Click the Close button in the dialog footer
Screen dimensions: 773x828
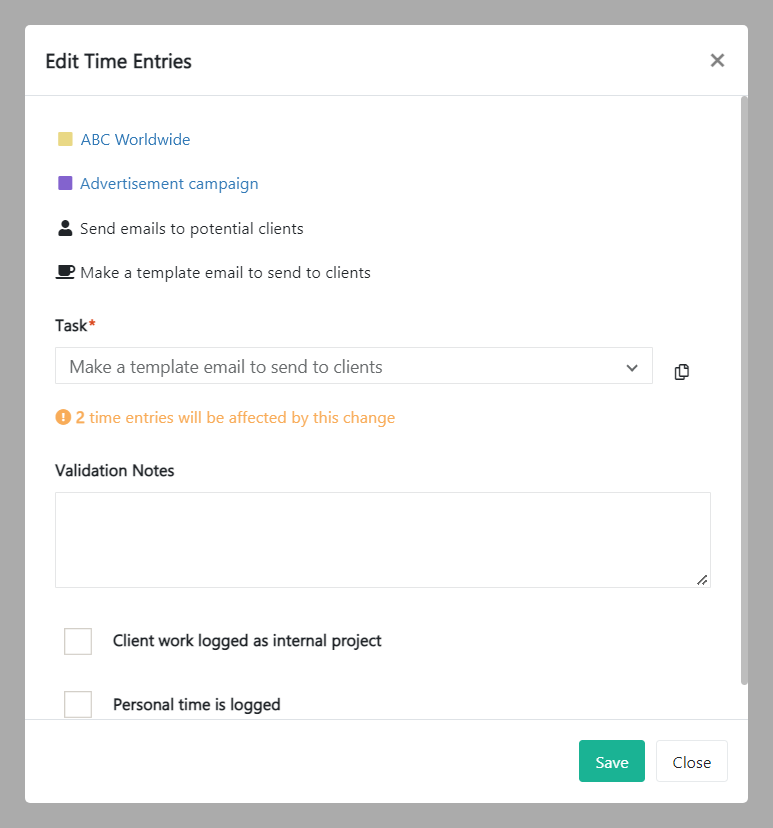[691, 762]
